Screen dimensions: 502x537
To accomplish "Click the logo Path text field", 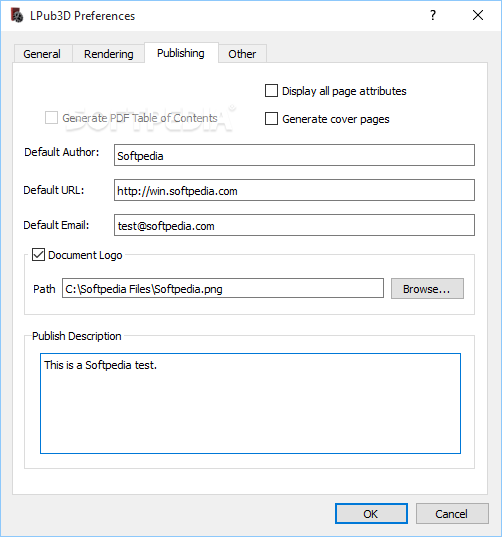I will [x=223, y=288].
